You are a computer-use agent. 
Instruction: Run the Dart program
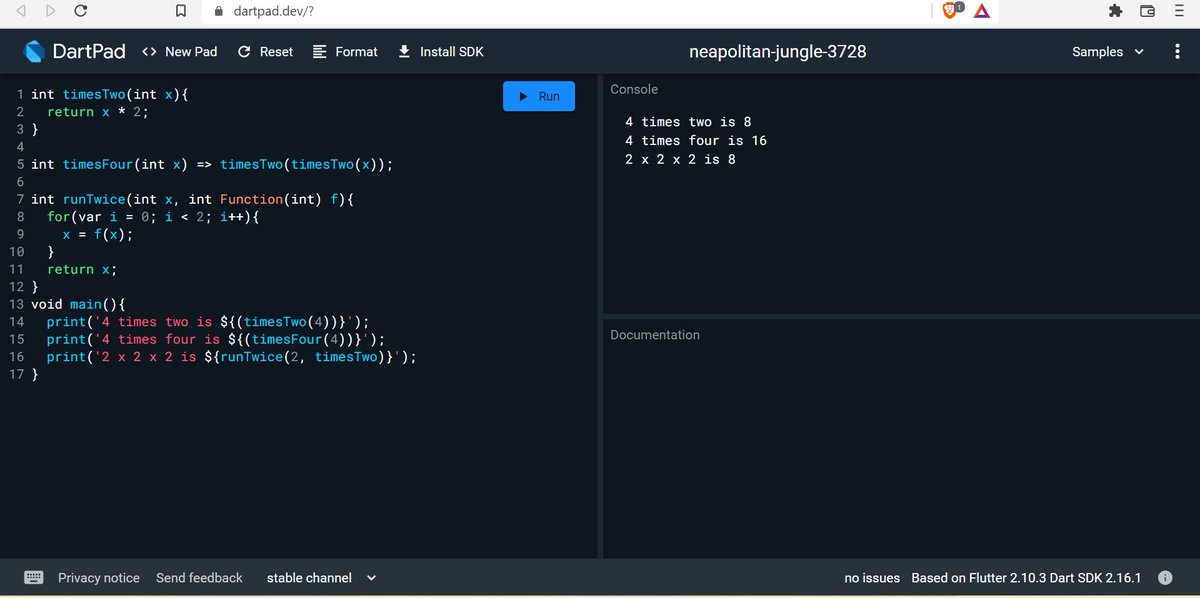[539, 96]
